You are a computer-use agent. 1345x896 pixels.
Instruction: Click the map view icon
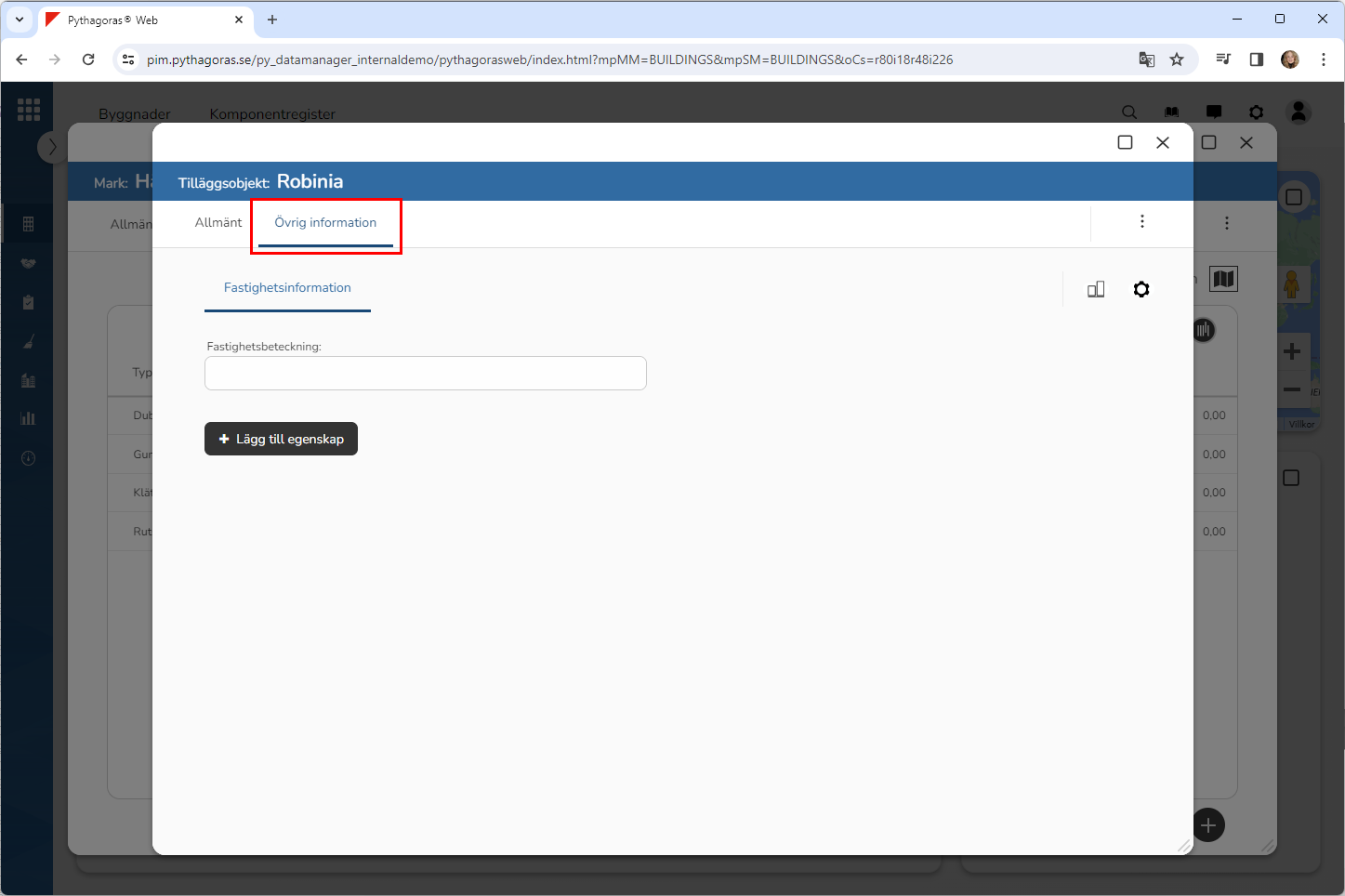tap(1223, 279)
